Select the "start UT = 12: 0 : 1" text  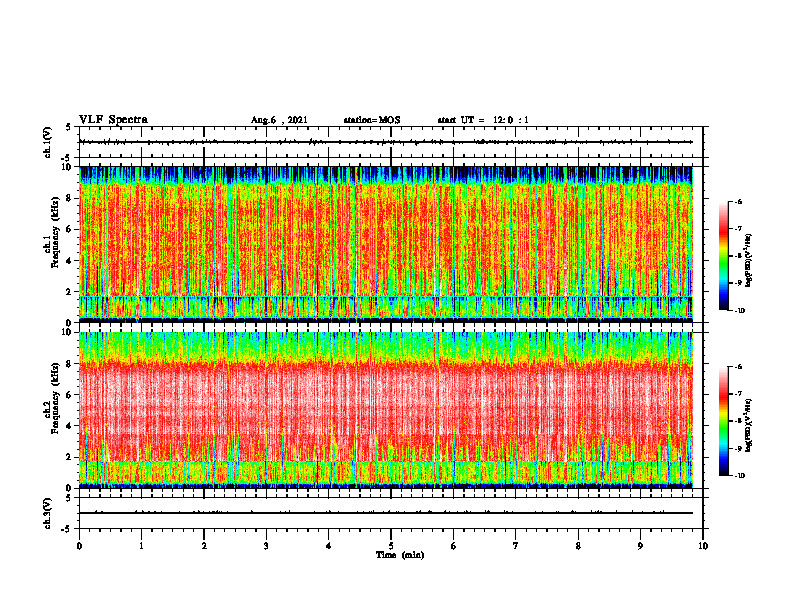coord(483,120)
